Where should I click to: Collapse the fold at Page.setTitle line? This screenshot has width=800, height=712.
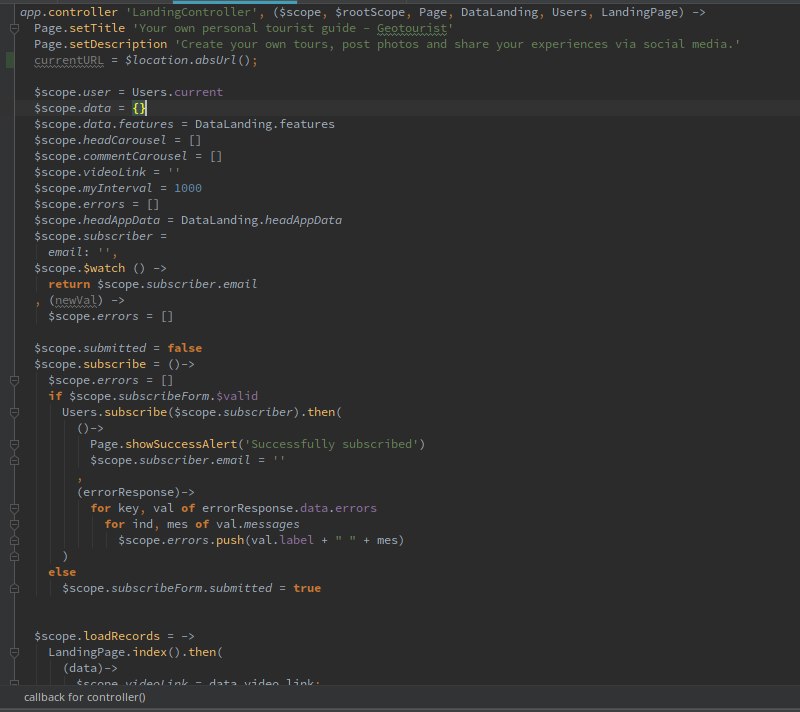(x=13, y=28)
